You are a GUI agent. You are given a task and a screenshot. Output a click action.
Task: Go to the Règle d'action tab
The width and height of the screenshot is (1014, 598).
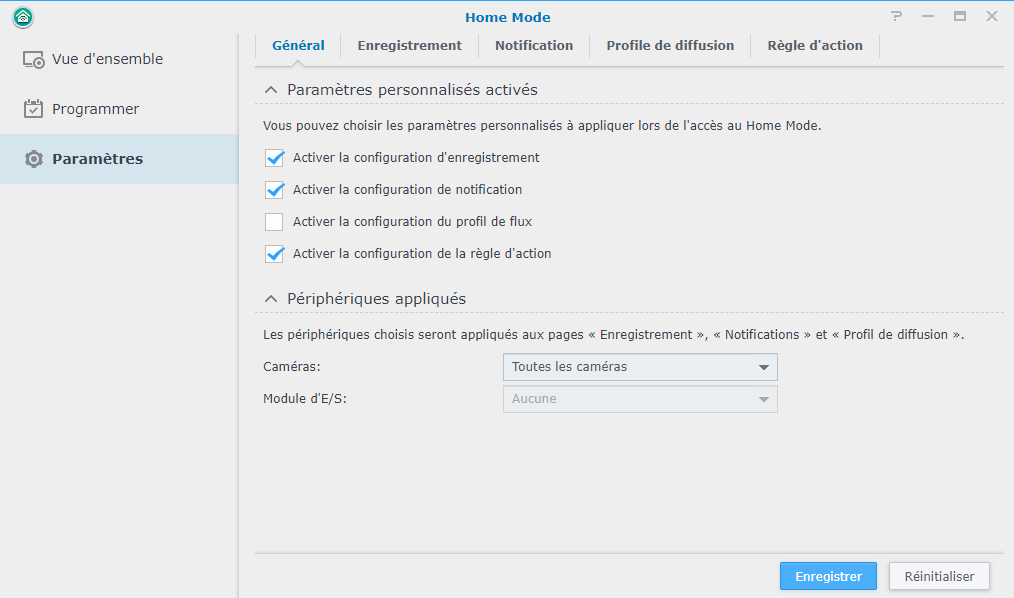click(x=815, y=45)
